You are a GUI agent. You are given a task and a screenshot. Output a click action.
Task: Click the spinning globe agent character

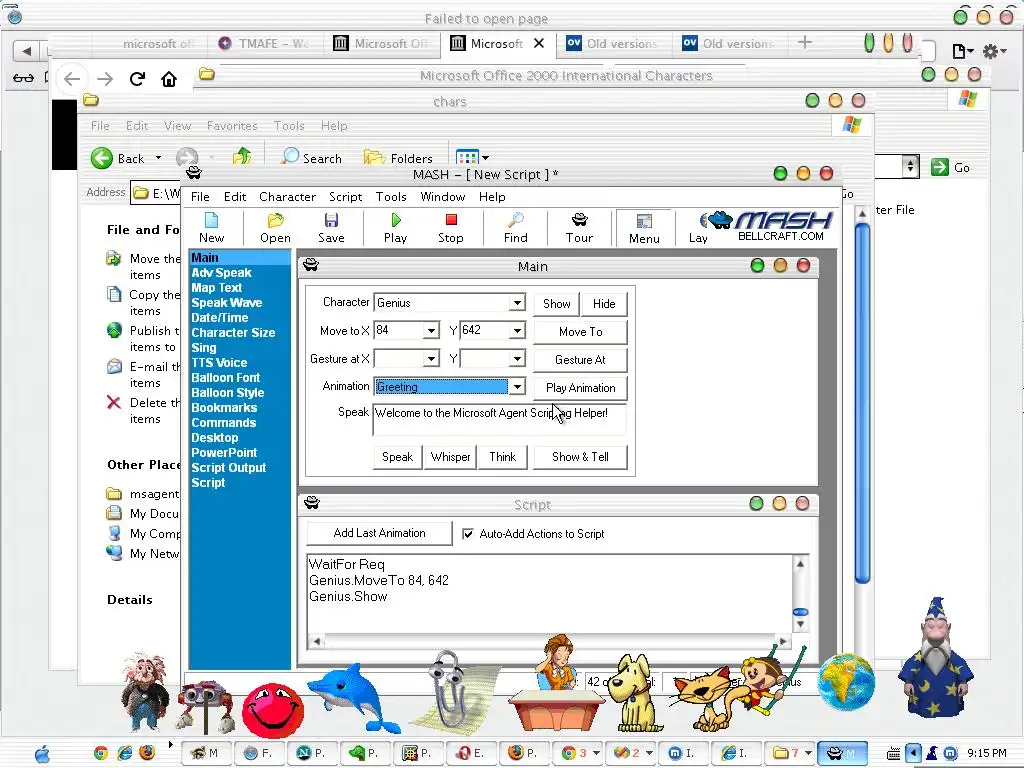[x=846, y=682]
